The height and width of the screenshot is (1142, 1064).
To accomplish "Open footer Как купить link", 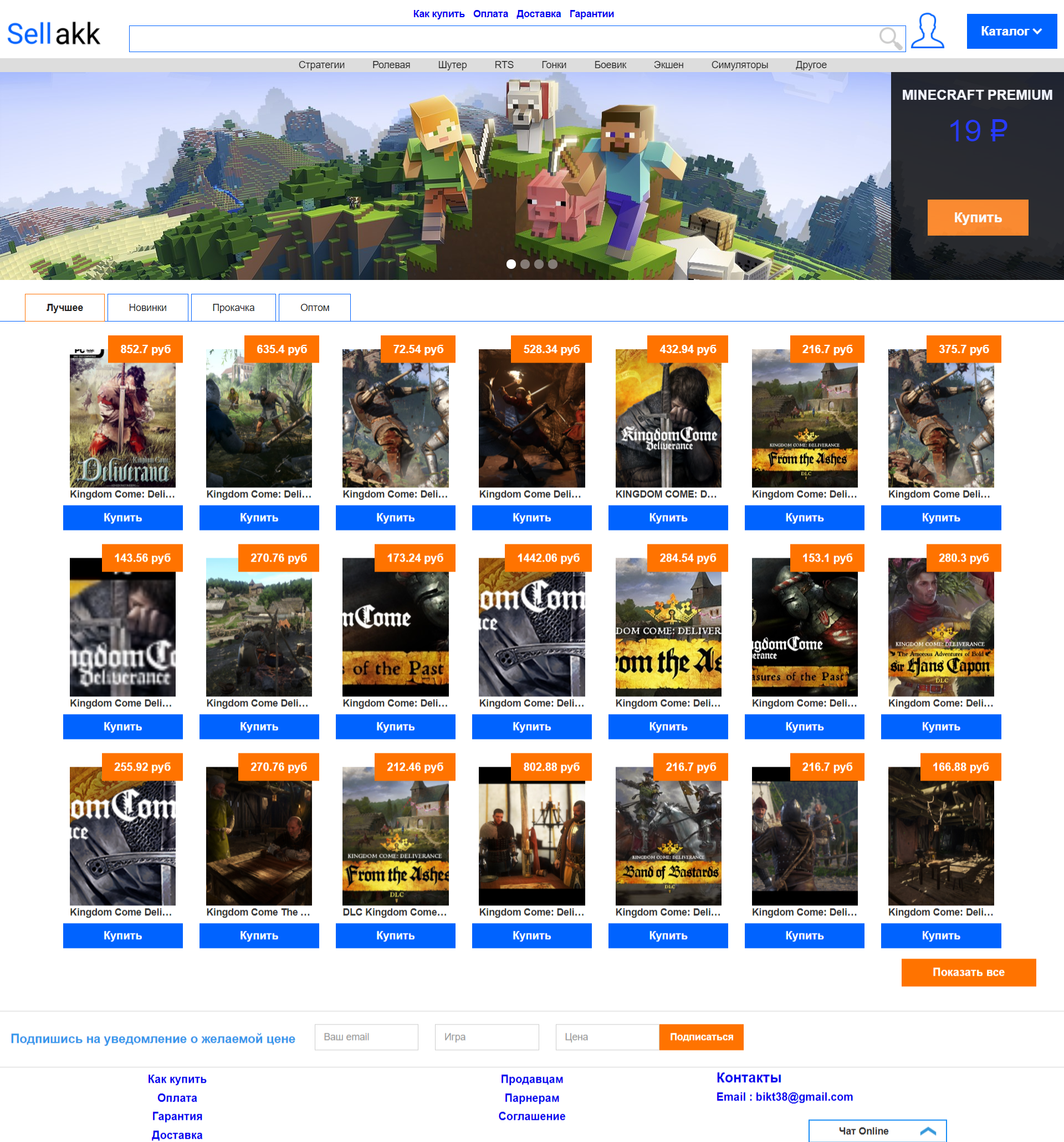I will (x=177, y=1079).
